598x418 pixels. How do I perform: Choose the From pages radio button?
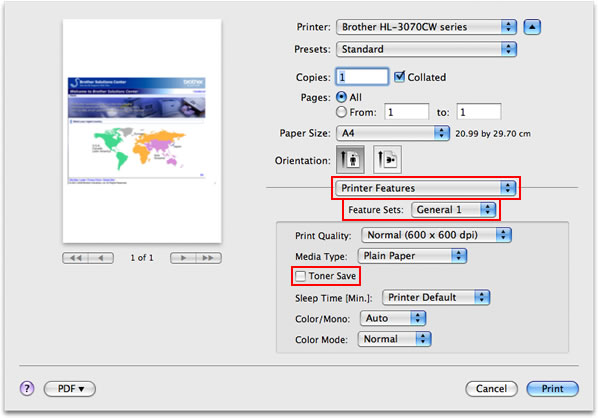point(341,112)
